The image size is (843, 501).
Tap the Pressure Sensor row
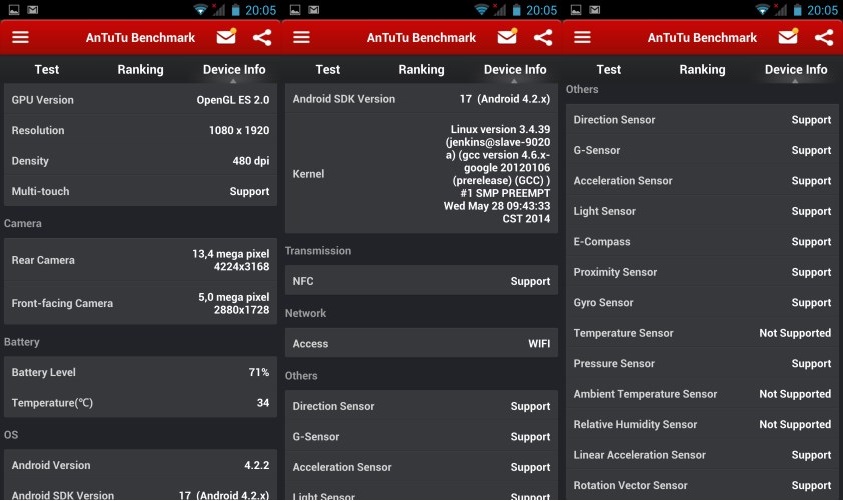tap(702, 363)
